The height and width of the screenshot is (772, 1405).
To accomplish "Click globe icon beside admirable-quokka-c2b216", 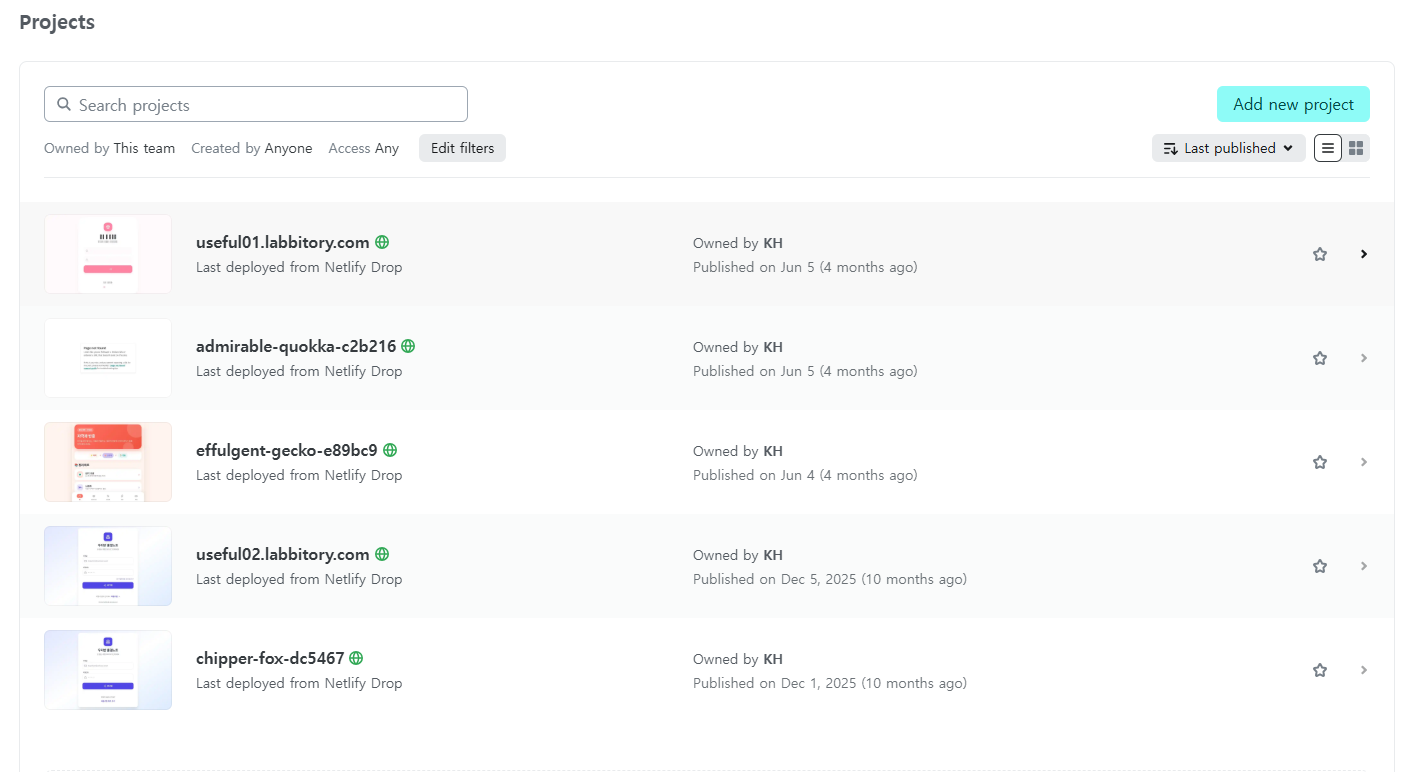I will (408, 346).
